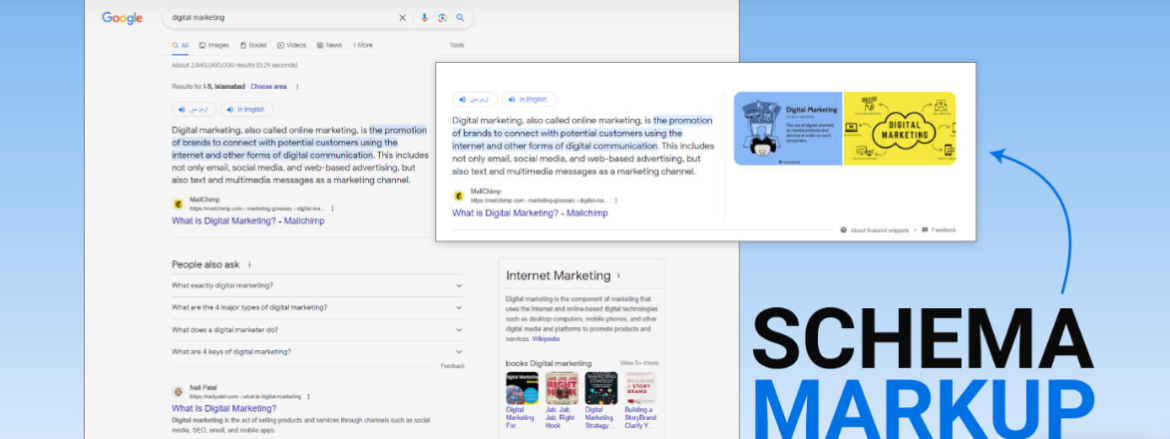
Task: Play In English audio button in background page
Action: (x=246, y=109)
